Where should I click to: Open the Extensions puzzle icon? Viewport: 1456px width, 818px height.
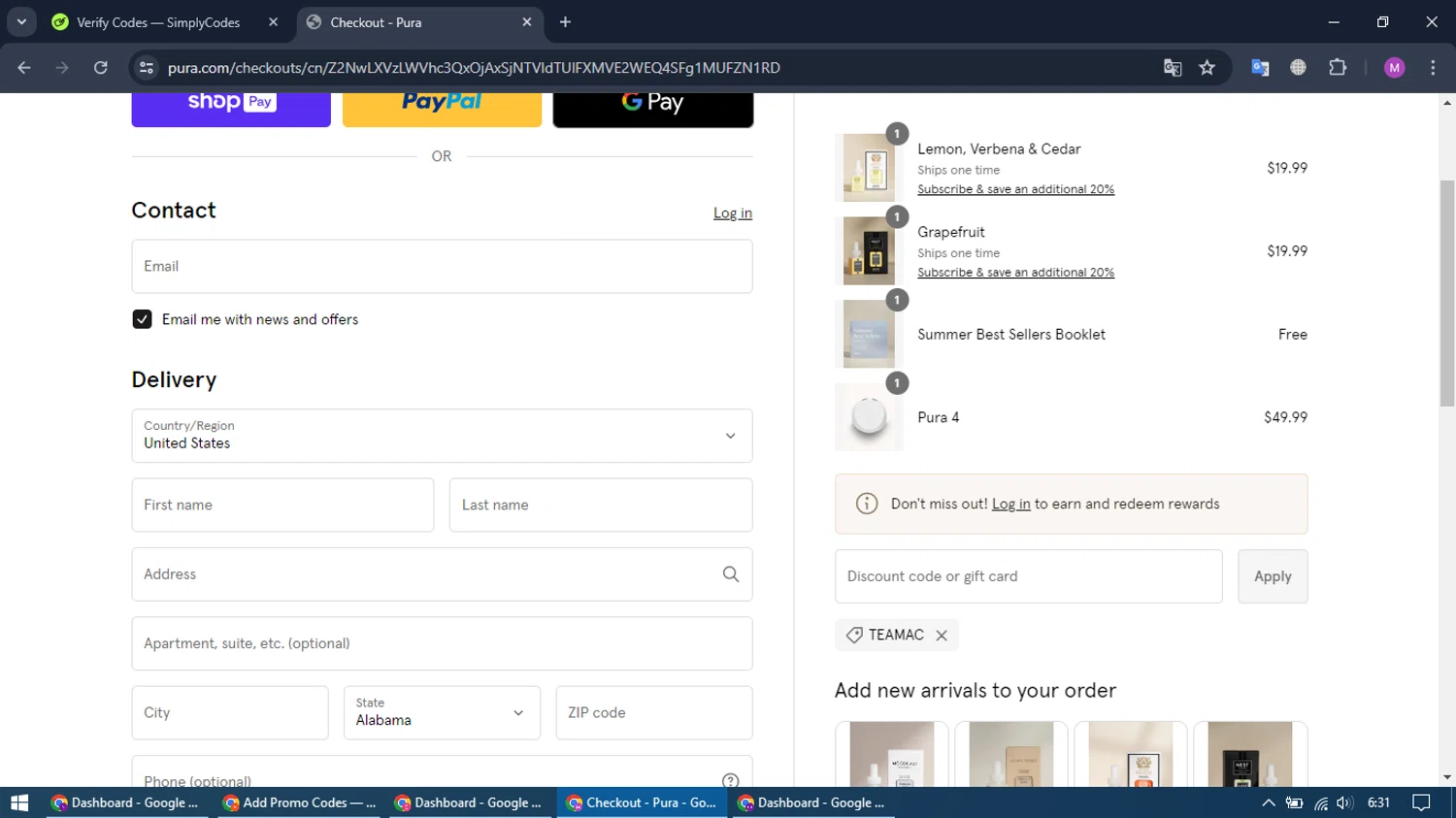1338,68
